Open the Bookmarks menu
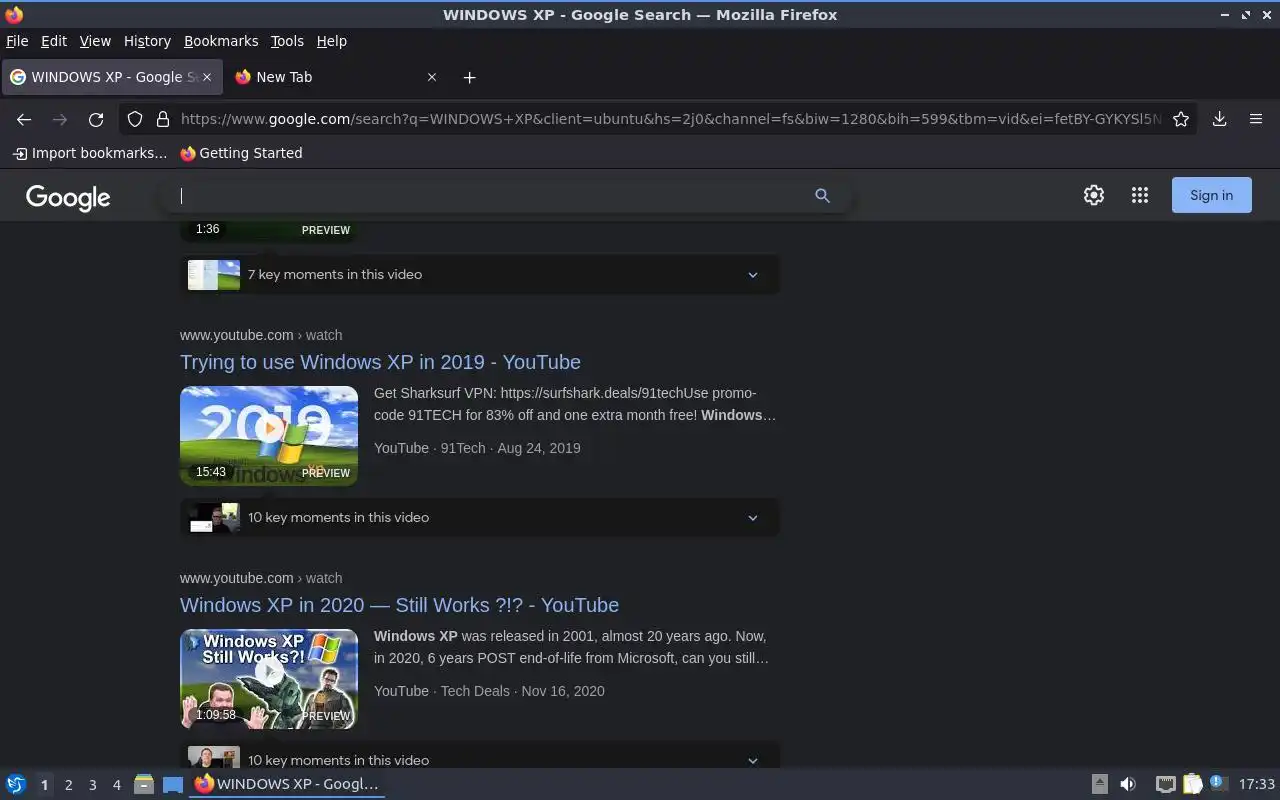The image size is (1280, 800). coord(221,41)
